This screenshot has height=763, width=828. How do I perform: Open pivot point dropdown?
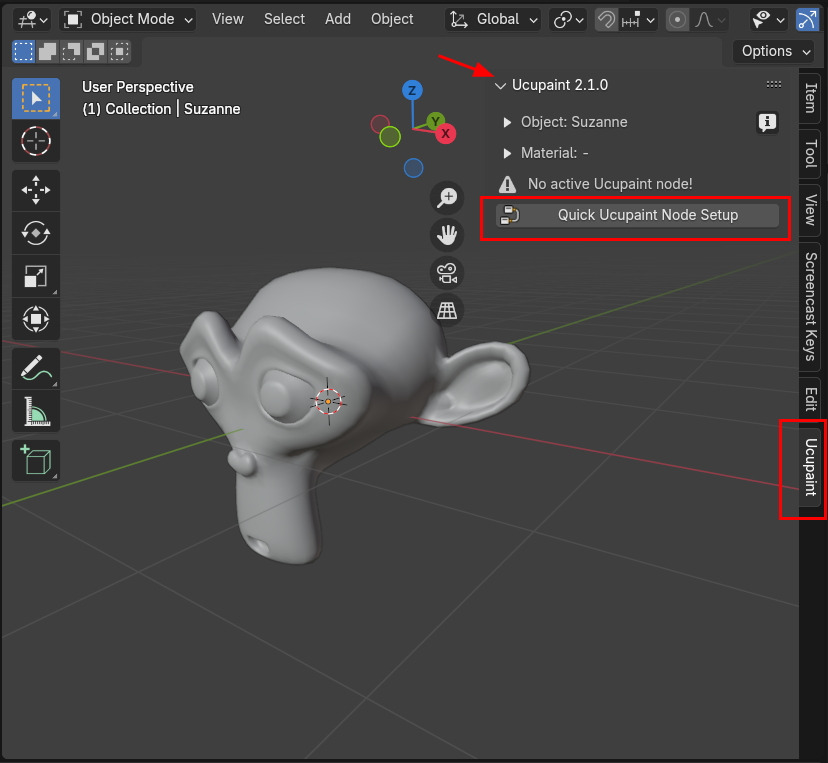pyautogui.click(x=568, y=20)
